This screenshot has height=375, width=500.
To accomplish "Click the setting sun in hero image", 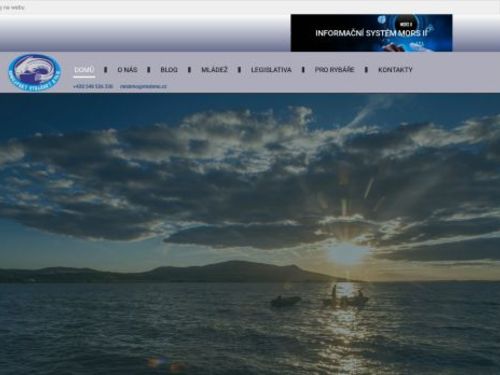I will [x=347, y=254].
